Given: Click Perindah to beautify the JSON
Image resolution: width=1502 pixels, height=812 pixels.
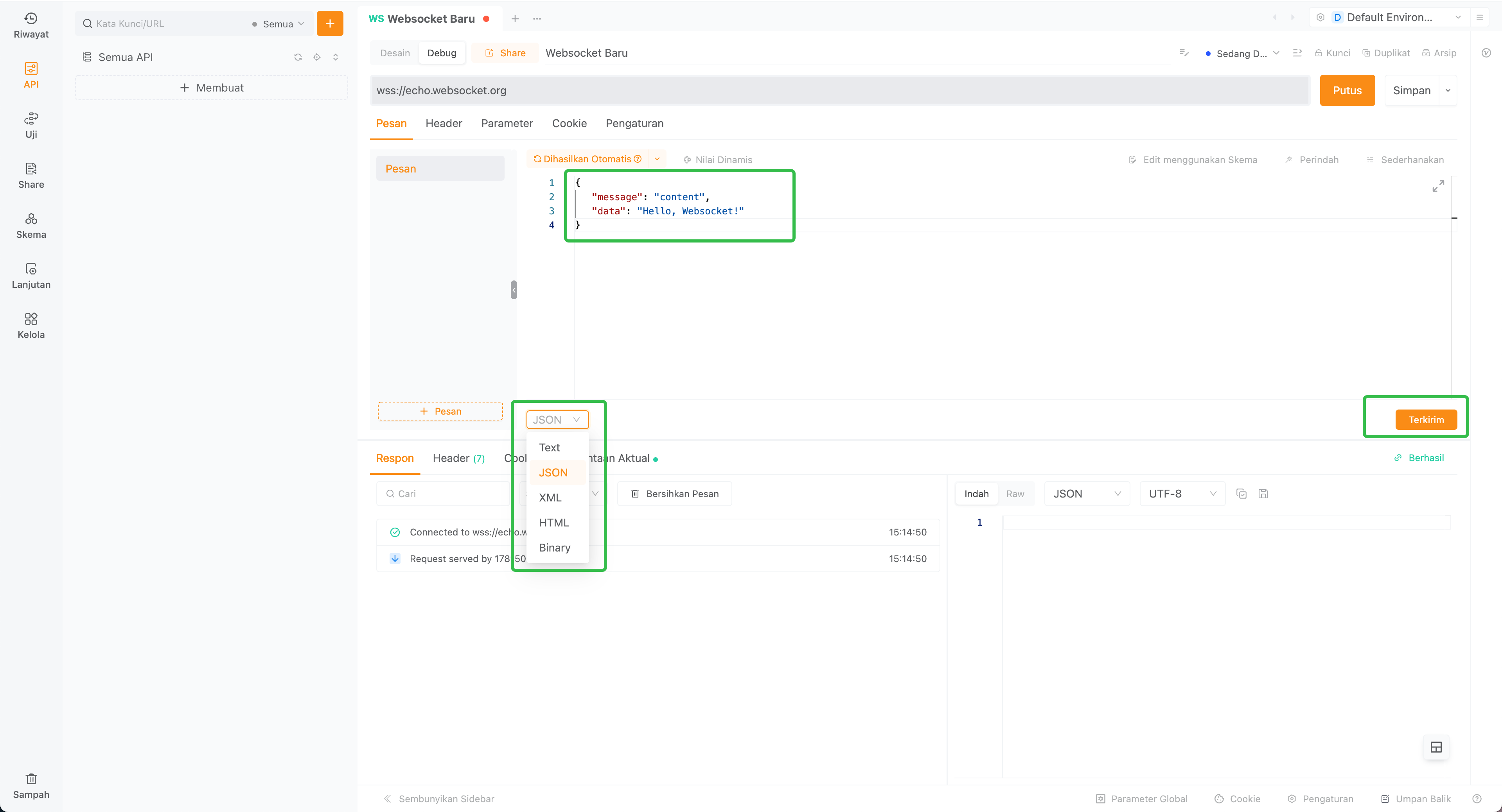Looking at the screenshot, I should click(1312, 160).
